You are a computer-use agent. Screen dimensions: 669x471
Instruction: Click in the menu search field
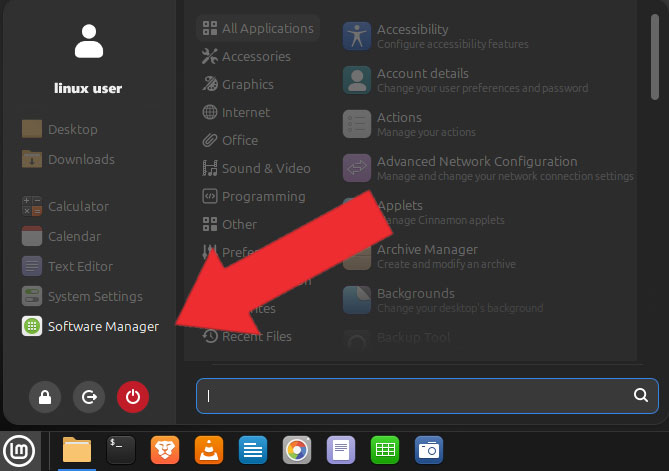(427, 395)
